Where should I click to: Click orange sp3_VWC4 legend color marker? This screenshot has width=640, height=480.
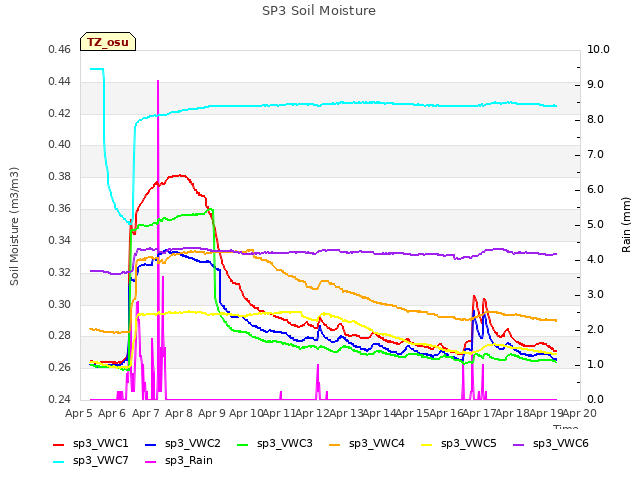tap(335, 444)
